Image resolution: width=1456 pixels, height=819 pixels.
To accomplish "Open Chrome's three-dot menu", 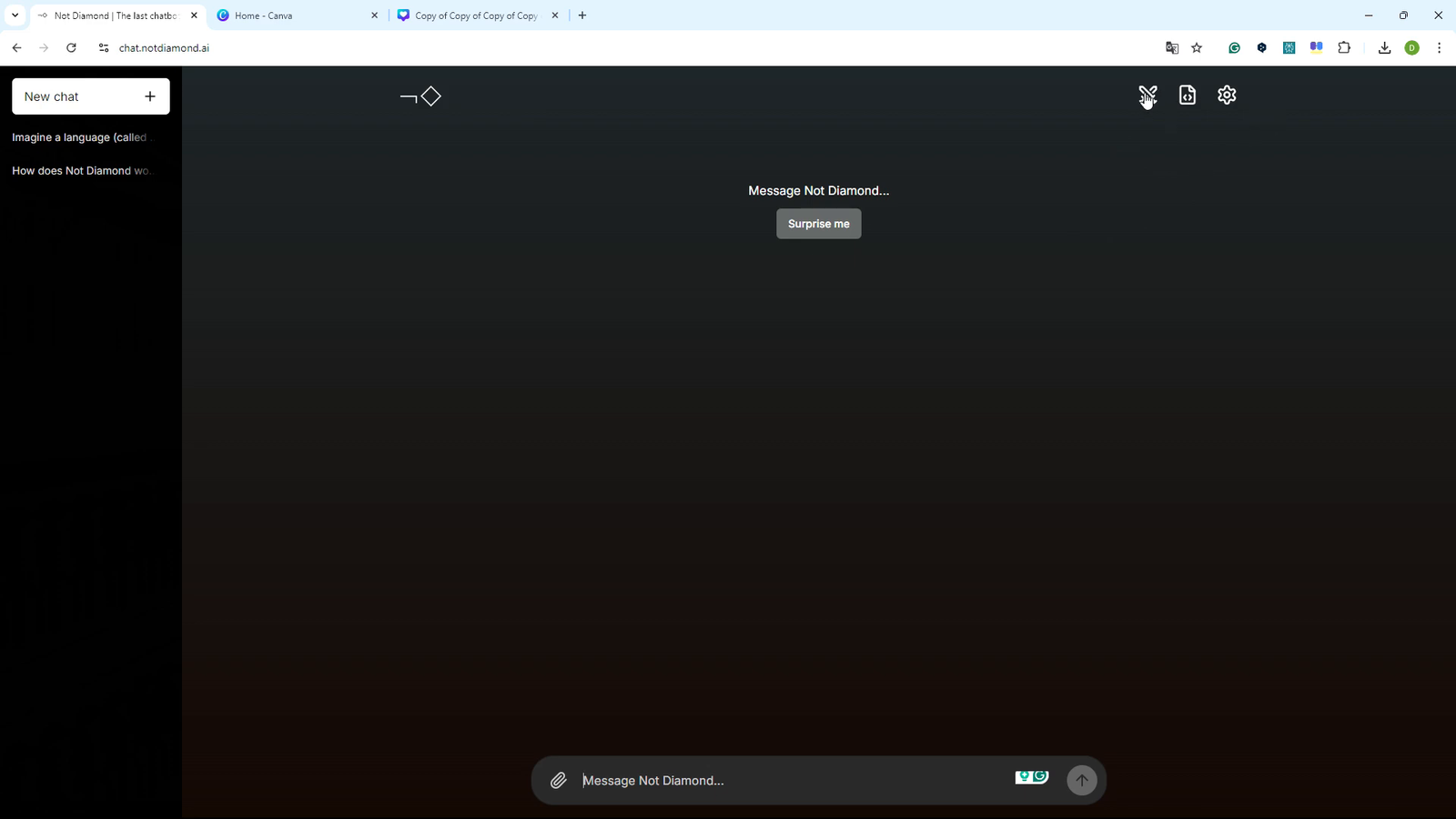I will (x=1439, y=47).
